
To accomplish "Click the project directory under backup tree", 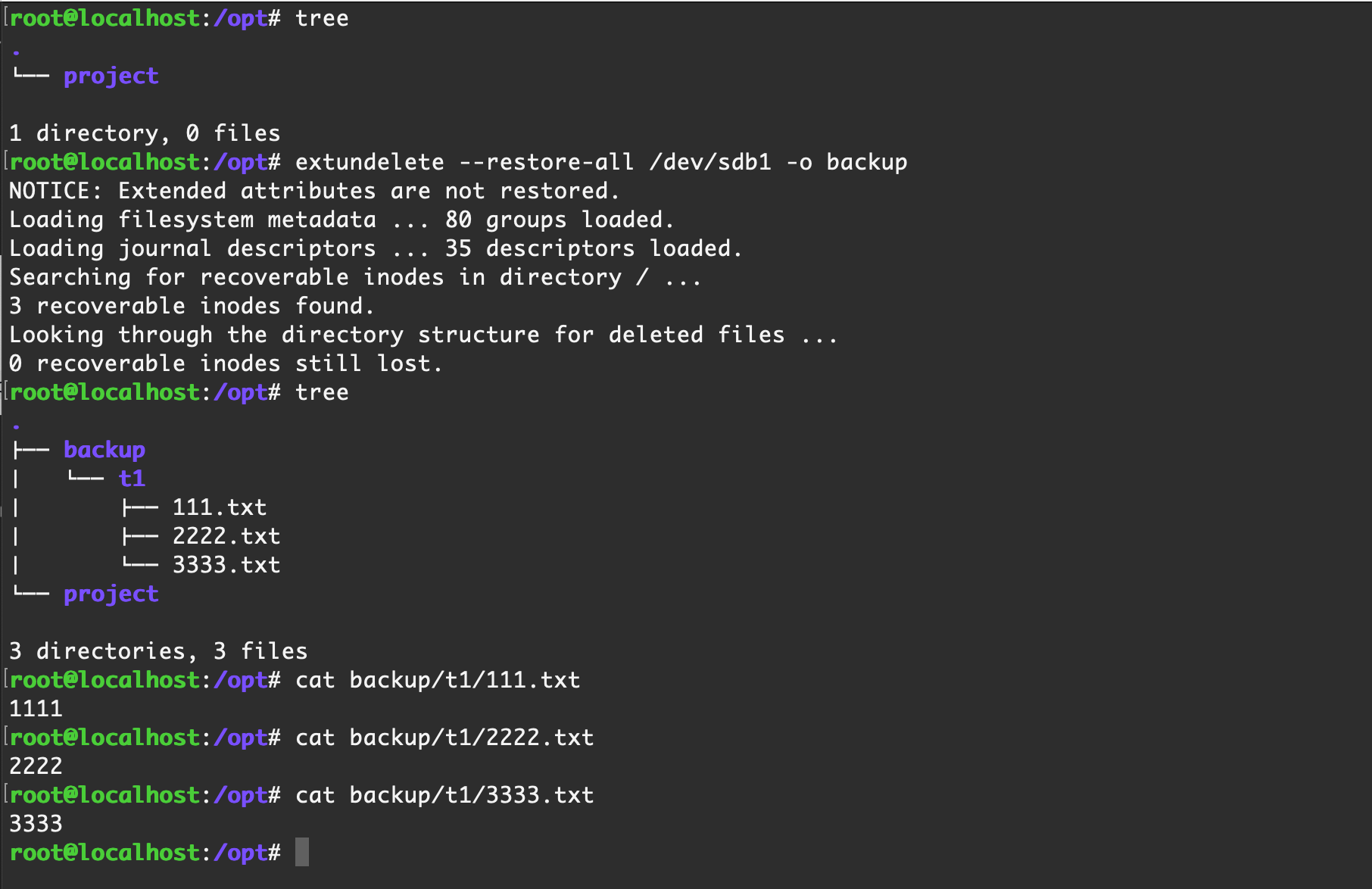I will (x=111, y=594).
